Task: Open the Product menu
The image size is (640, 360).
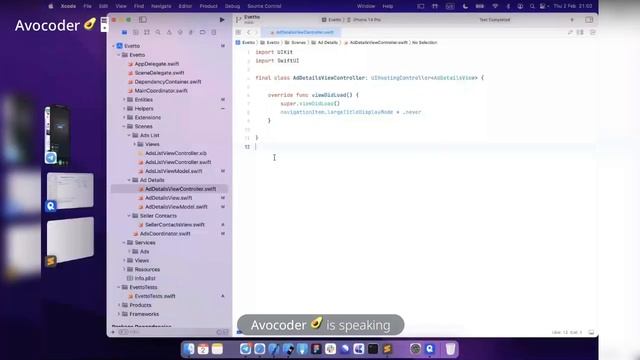Action: (209, 6)
